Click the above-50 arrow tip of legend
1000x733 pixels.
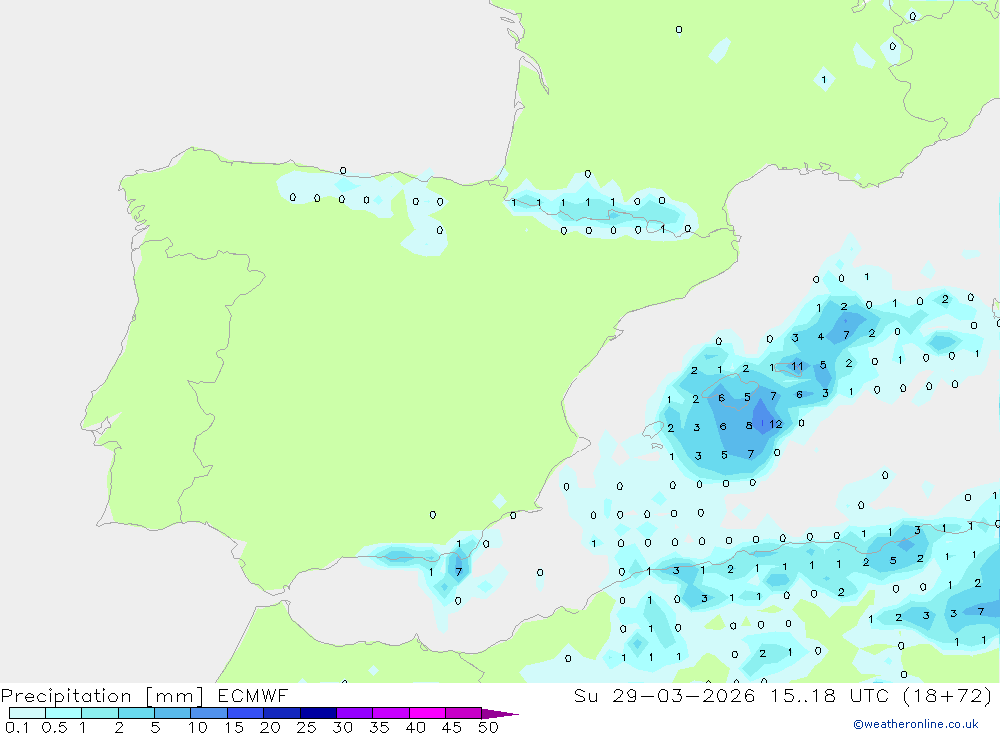pyautogui.click(x=499, y=714)
